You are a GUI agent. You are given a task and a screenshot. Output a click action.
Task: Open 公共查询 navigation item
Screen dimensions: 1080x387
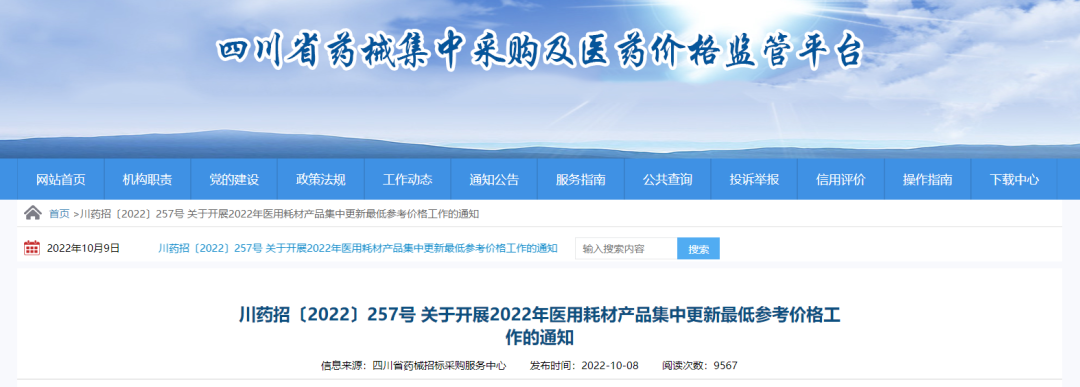[x=667, y=180]
